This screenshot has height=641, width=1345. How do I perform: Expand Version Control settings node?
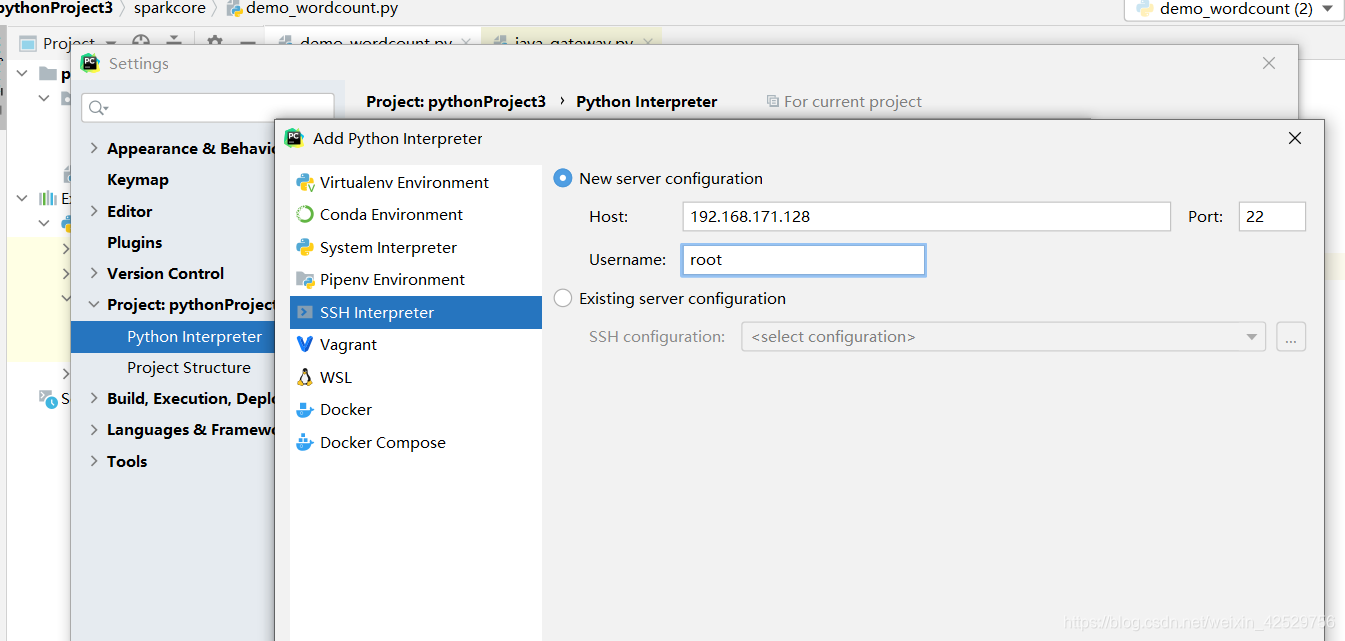point(94,274)
